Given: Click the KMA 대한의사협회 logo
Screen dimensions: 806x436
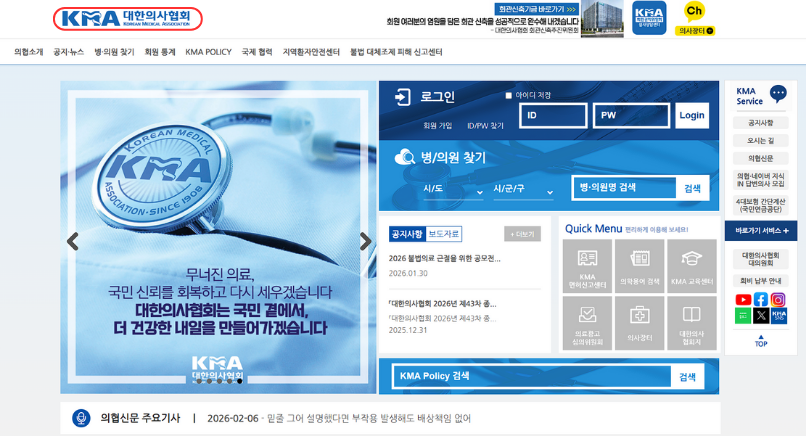Looking at the screenshot, I should (127, 19).
